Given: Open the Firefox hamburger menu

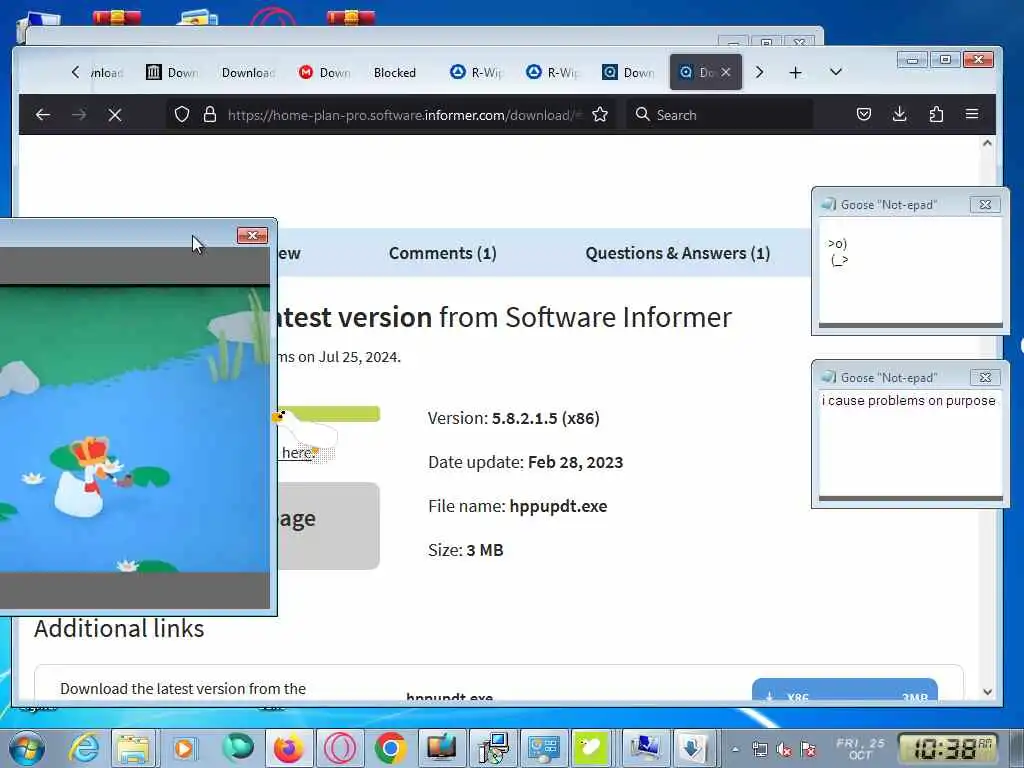Looking at the screenshot, I should [972, 114].
